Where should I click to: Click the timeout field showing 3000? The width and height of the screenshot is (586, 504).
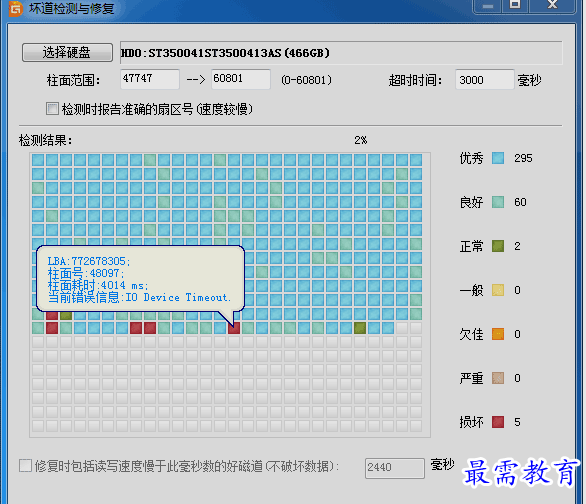pyautogui.click(x=485, y=80)
